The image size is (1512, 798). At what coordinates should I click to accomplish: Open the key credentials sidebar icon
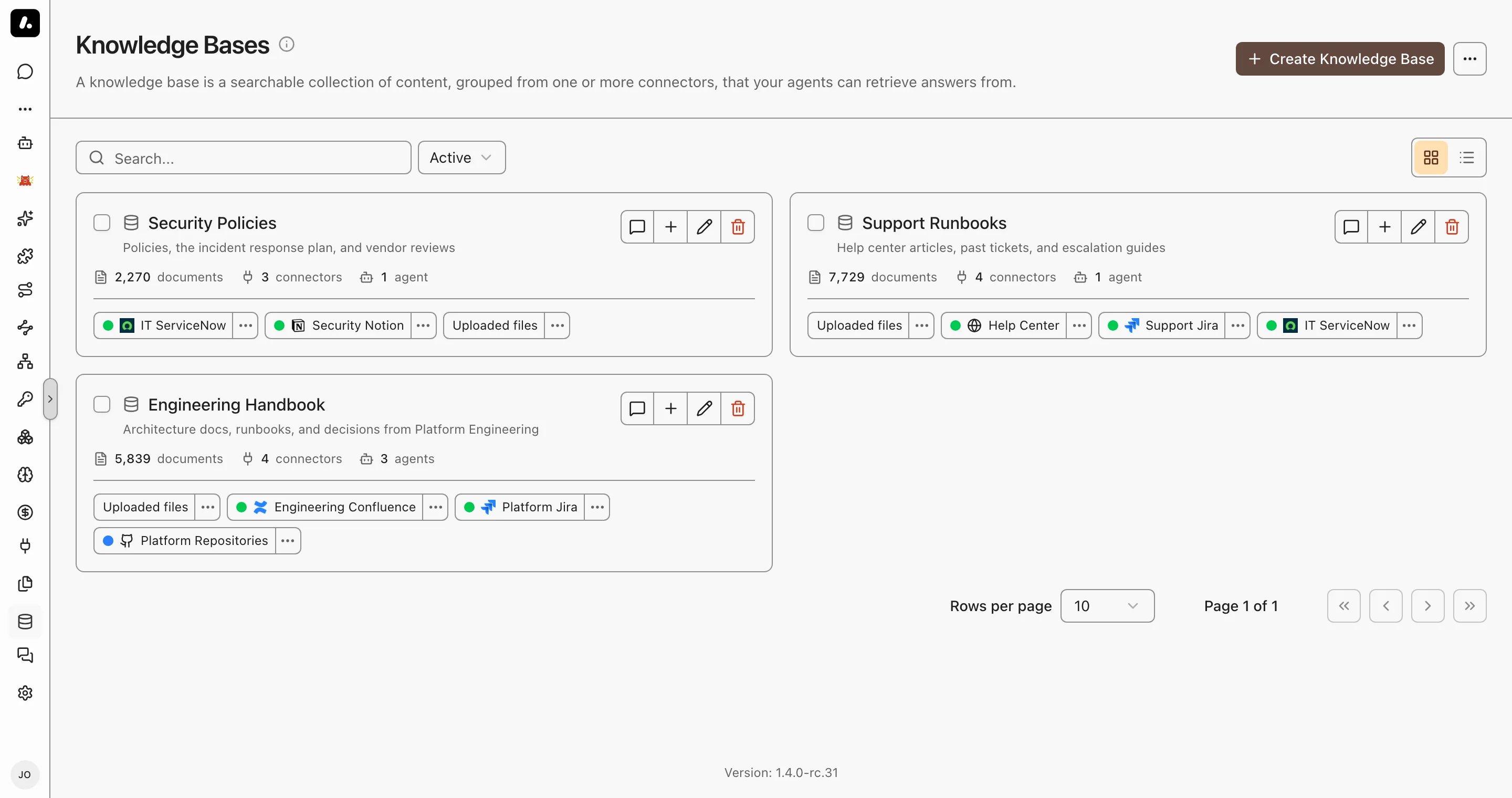[x=25, y=400]
